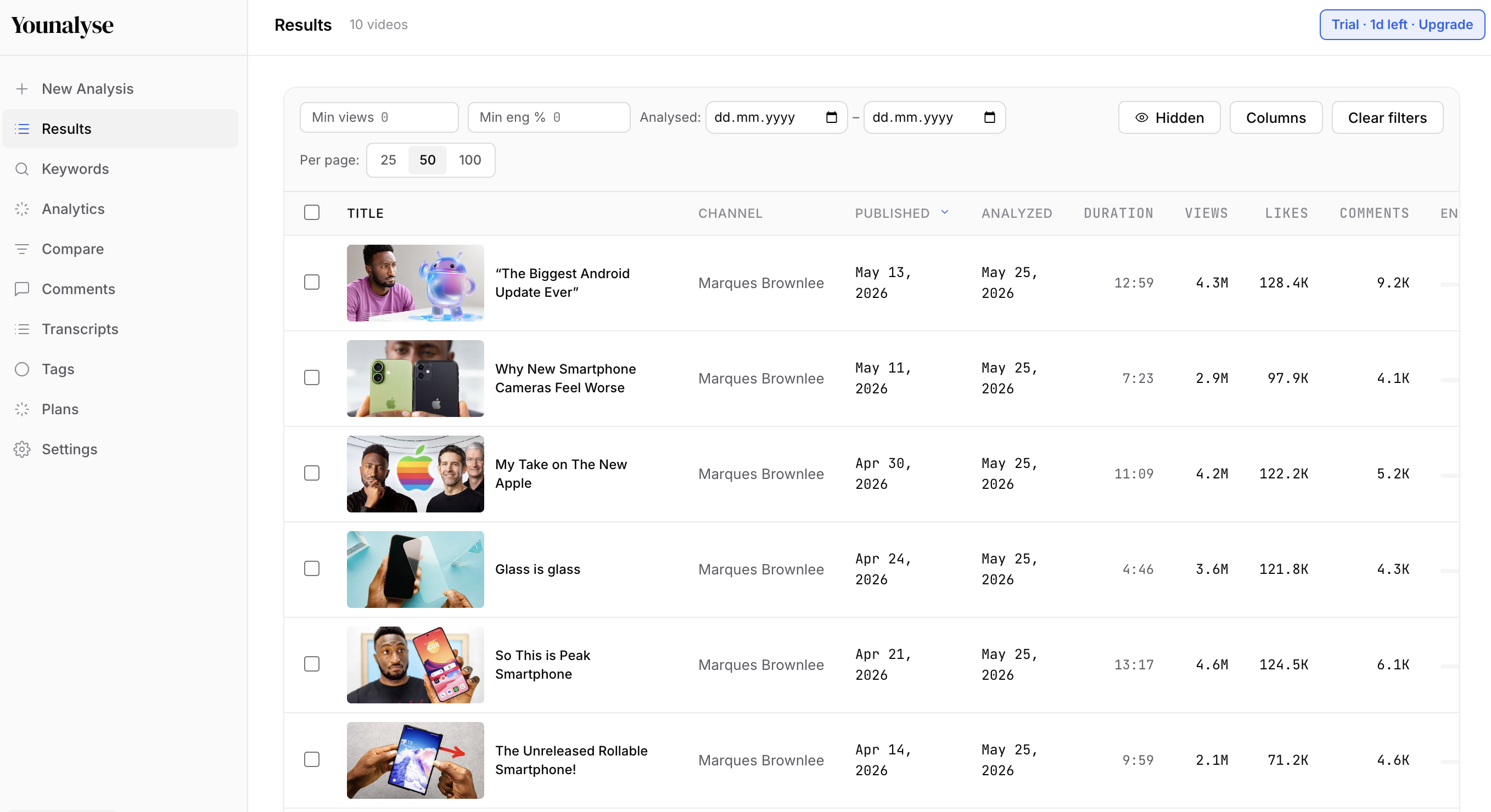Sort the table by Comments column
1491x812 pixels.
click(1374, 213)
